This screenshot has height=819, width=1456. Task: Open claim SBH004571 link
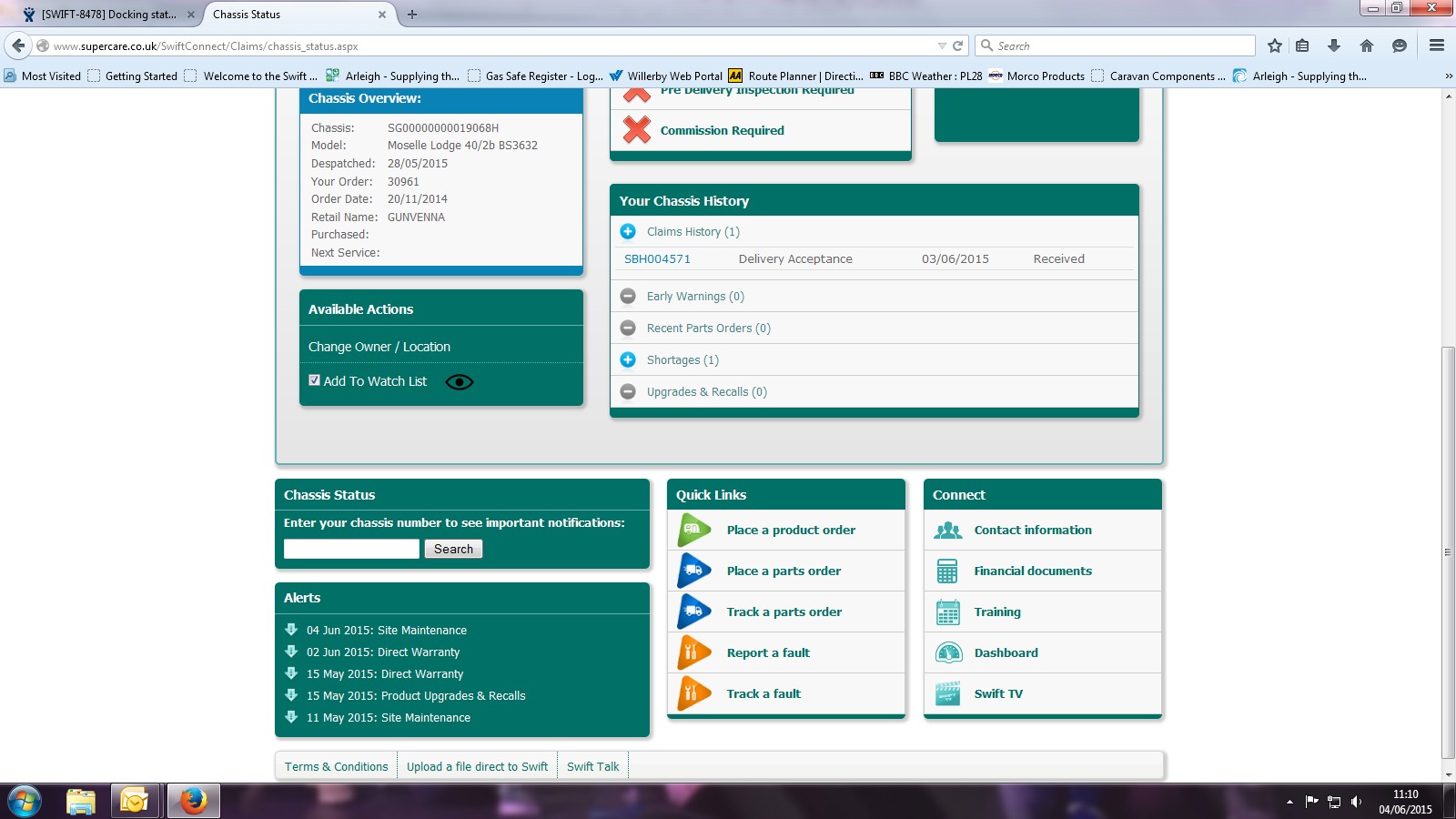tap(657, 259)
